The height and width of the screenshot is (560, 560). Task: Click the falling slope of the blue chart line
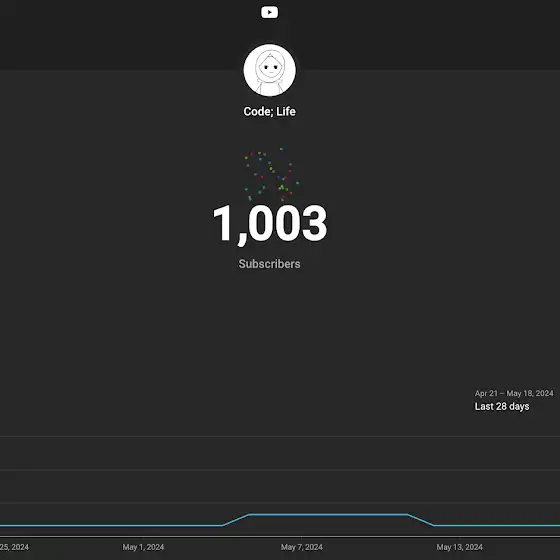coord(421,520)
